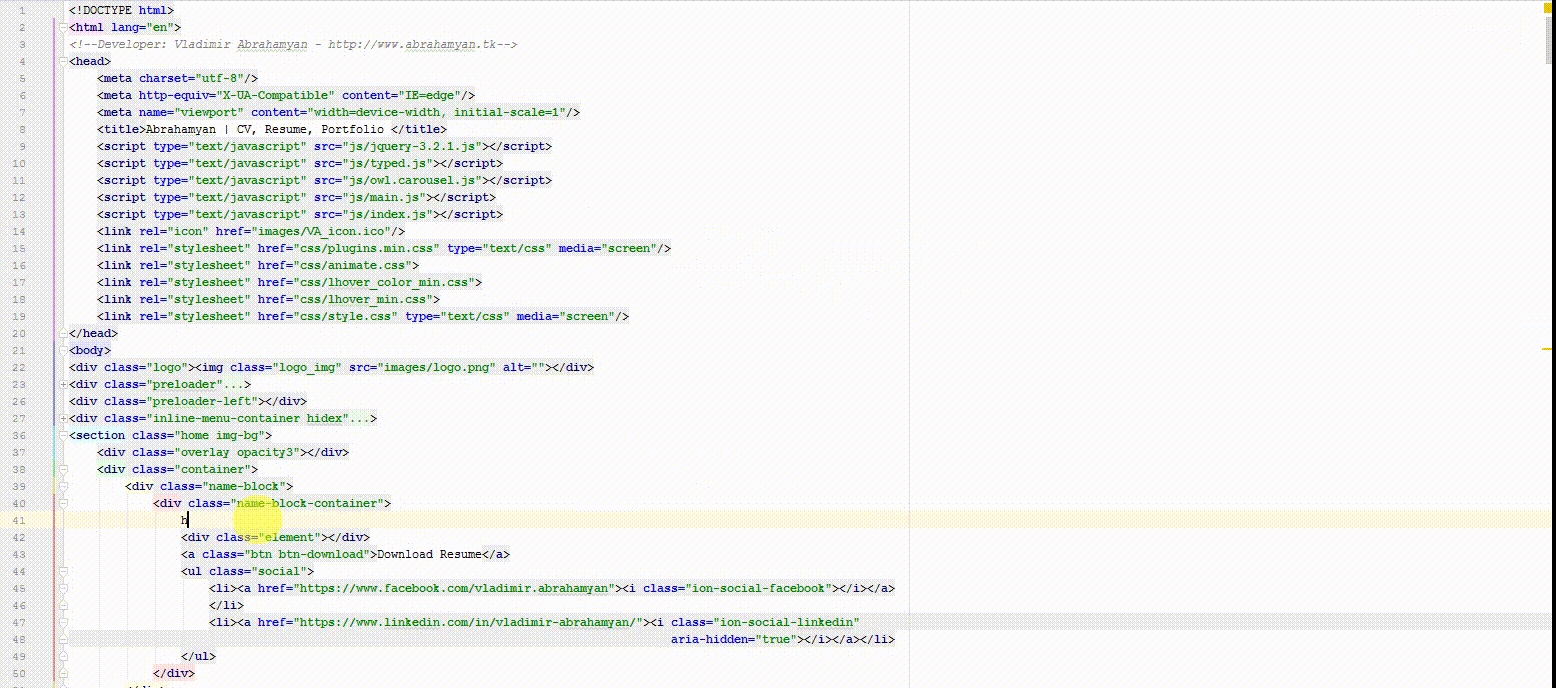Image resolution: width=1556 pixels, height=688 pixels.
Task: Expand the collapsed inline-menu-container fold marker
Action: pyautogui.click(x=62, y=418)
